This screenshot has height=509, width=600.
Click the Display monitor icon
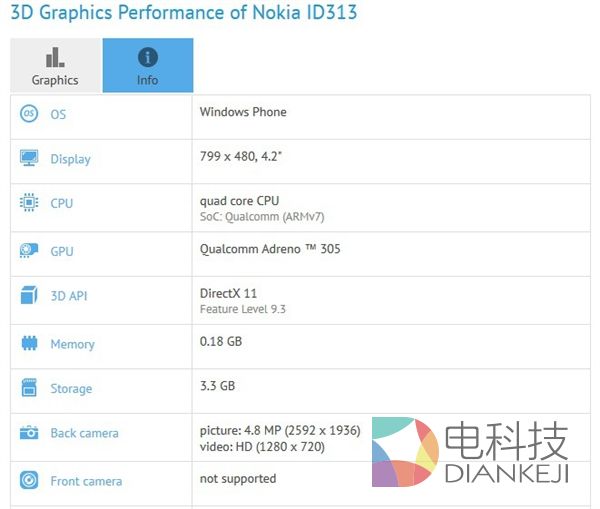point(29,159)
